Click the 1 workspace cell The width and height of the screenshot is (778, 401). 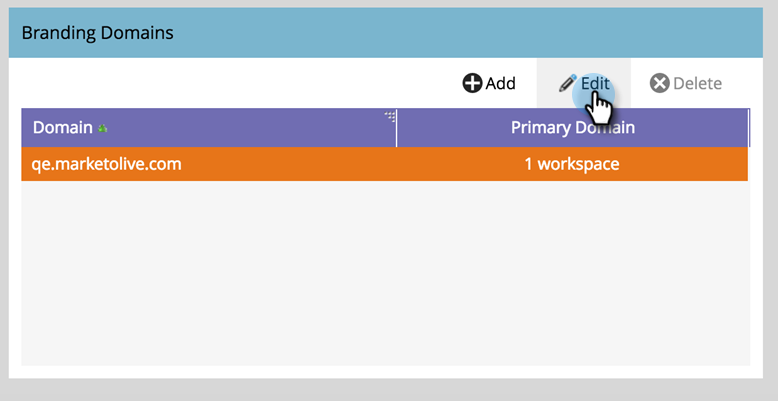[x=572, y=164]
